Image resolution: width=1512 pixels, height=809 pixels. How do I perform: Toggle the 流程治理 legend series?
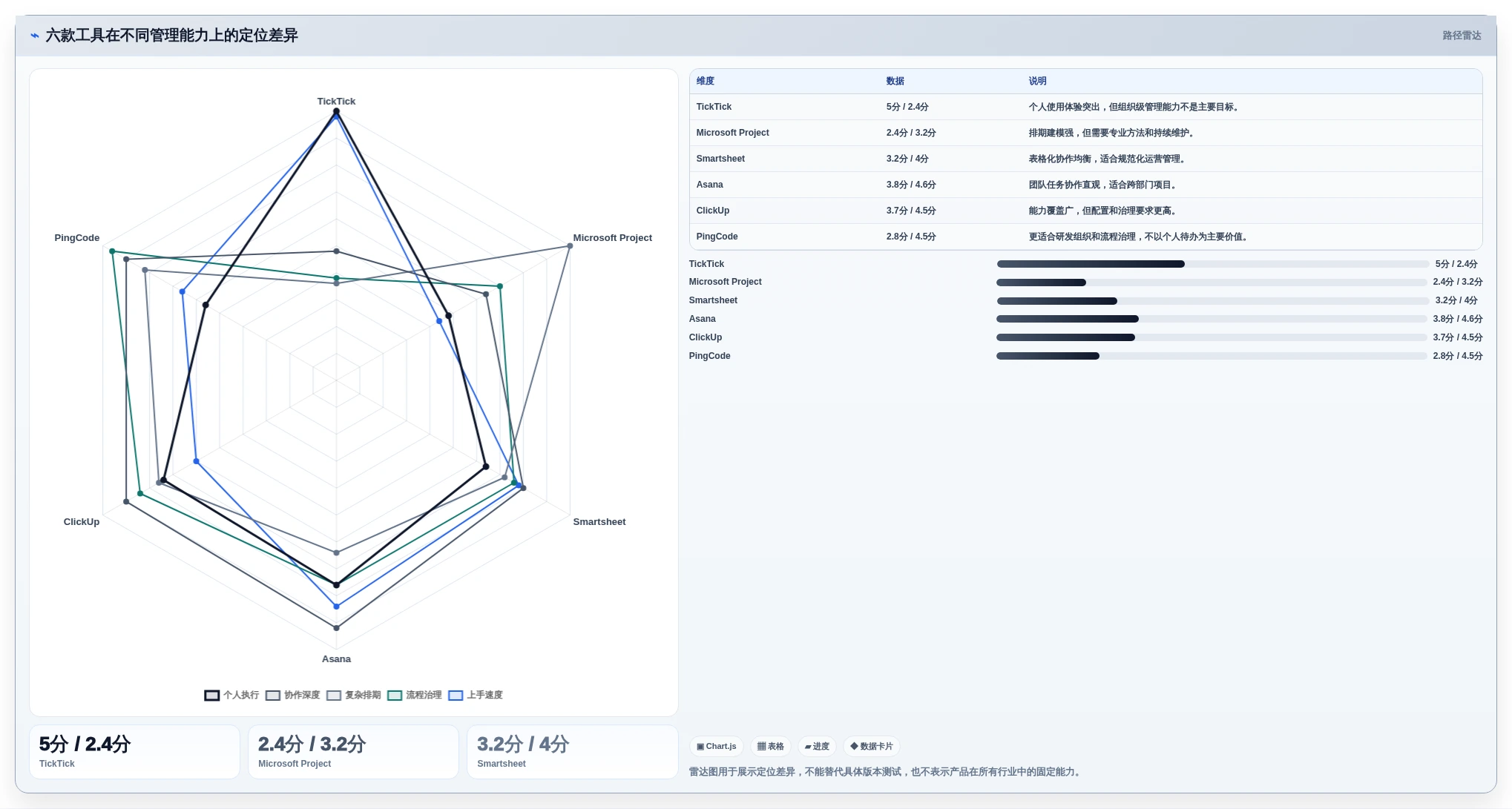(x=414, y=695)
